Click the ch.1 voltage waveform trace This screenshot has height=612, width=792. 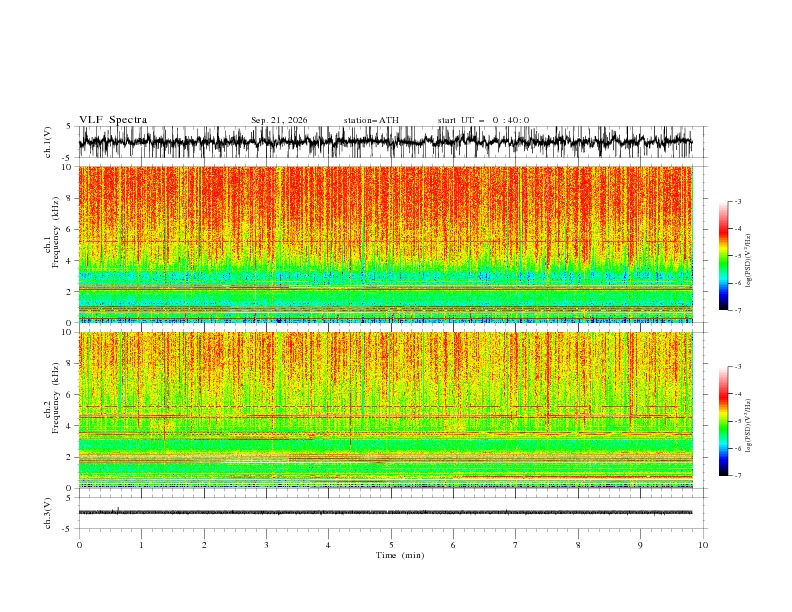(385, 142)
